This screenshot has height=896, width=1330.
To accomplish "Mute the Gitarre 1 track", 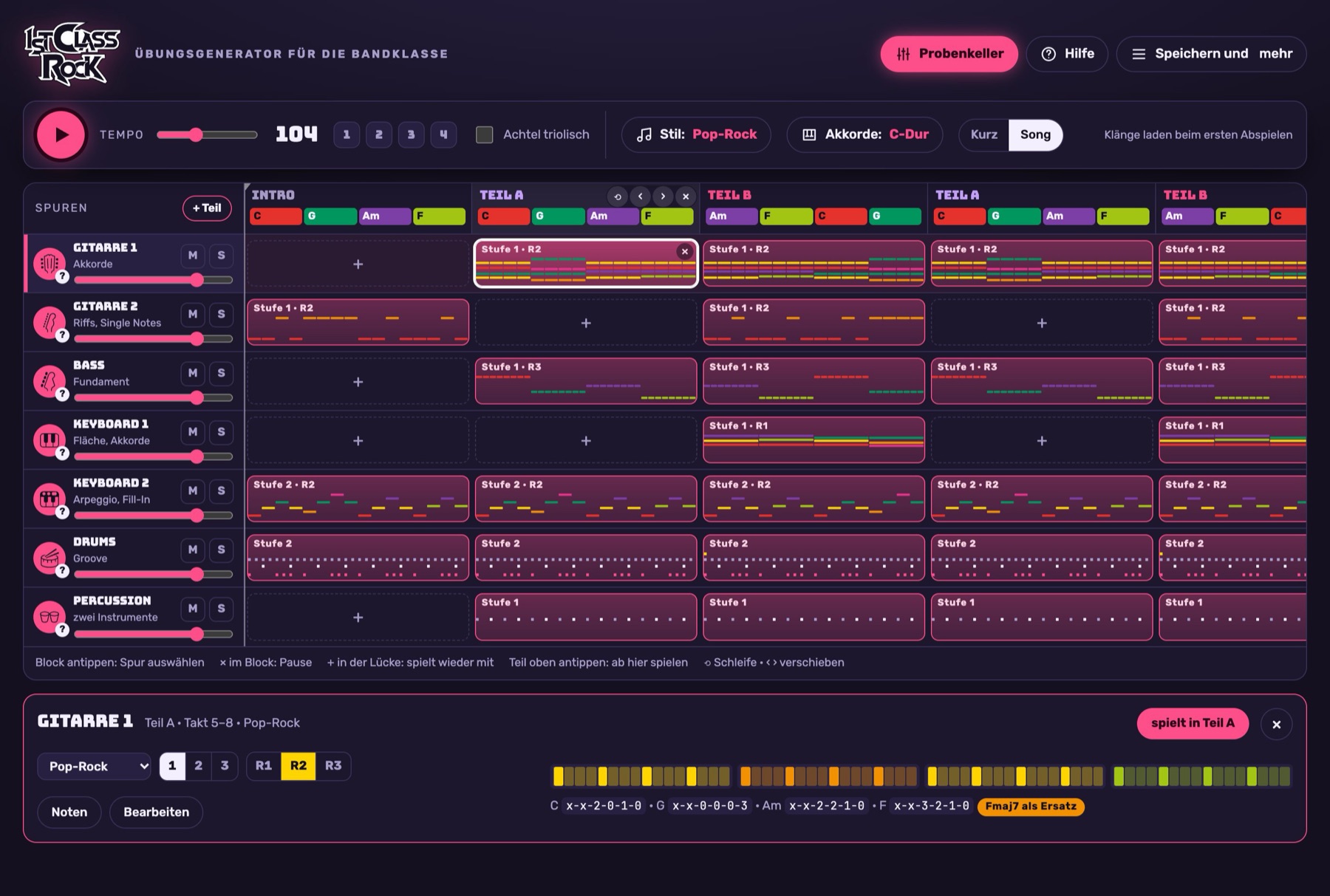I will click(193, 256).
